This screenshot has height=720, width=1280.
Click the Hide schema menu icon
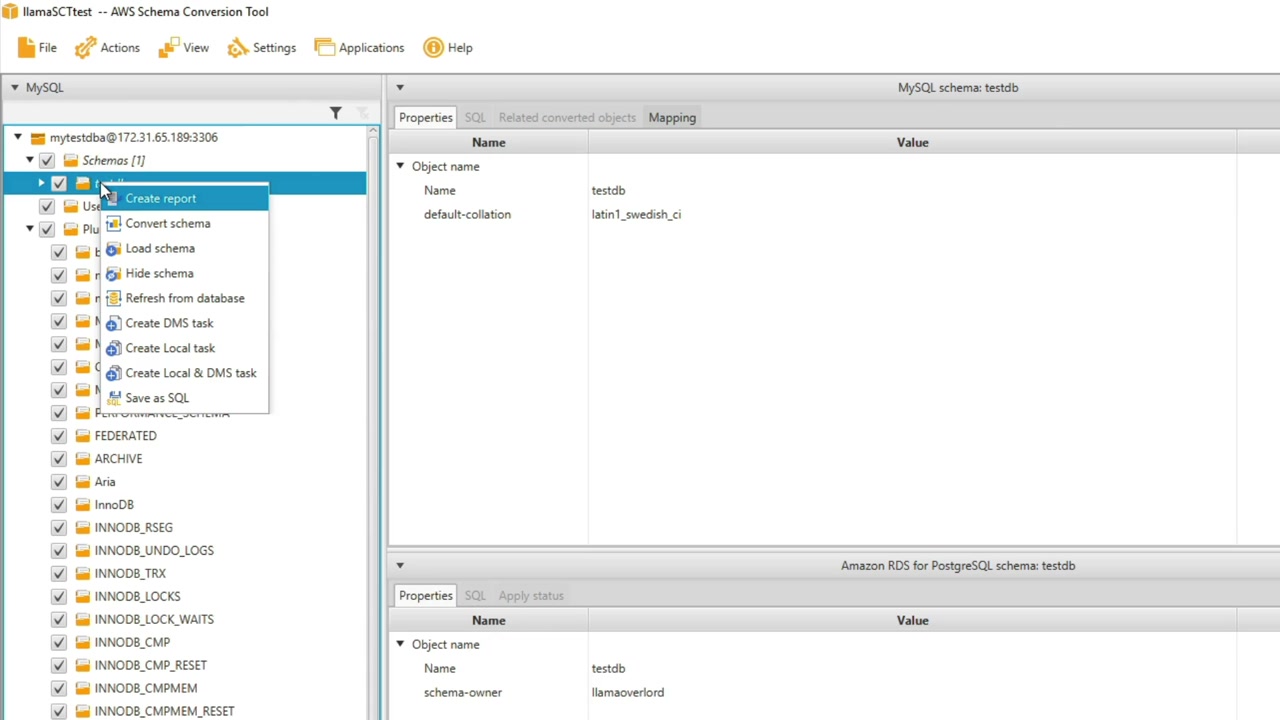113,274
